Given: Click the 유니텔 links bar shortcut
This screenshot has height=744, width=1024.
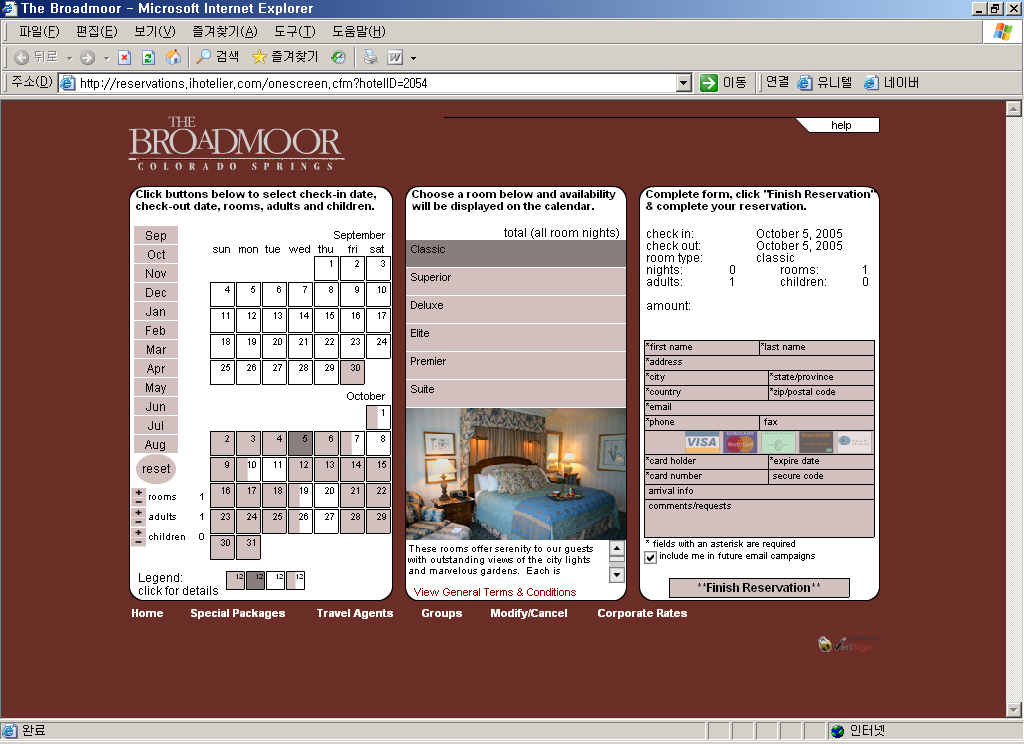Looking at the screenshot, I should [825, 82].
